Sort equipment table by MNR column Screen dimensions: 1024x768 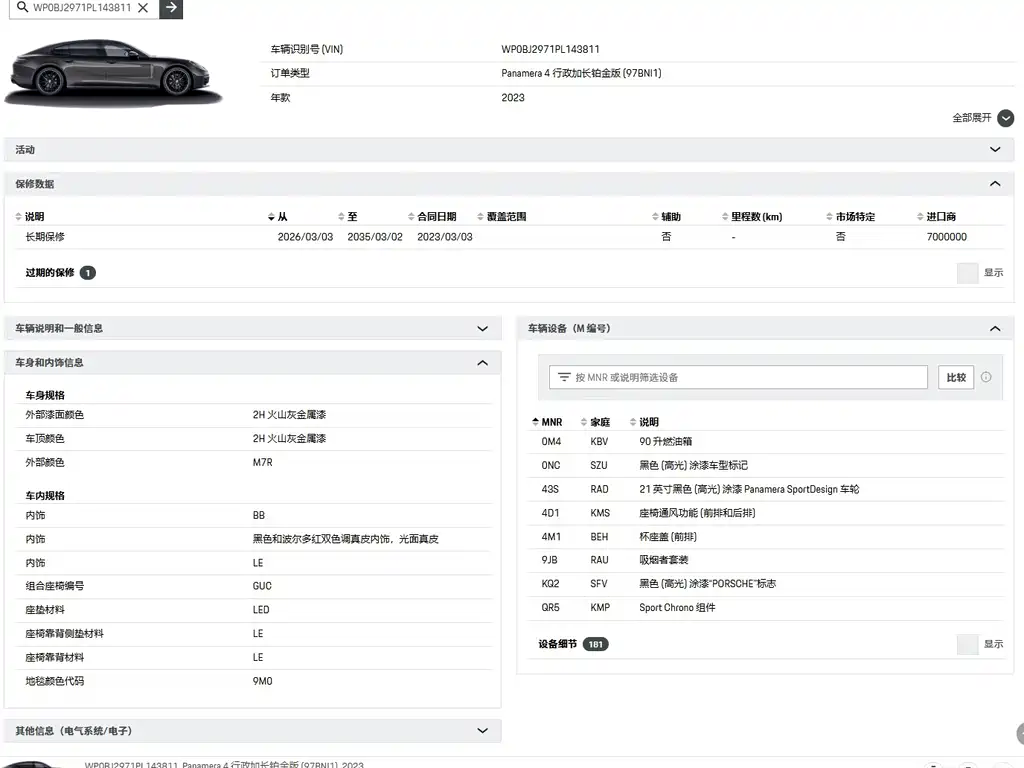tap(547, 422)
